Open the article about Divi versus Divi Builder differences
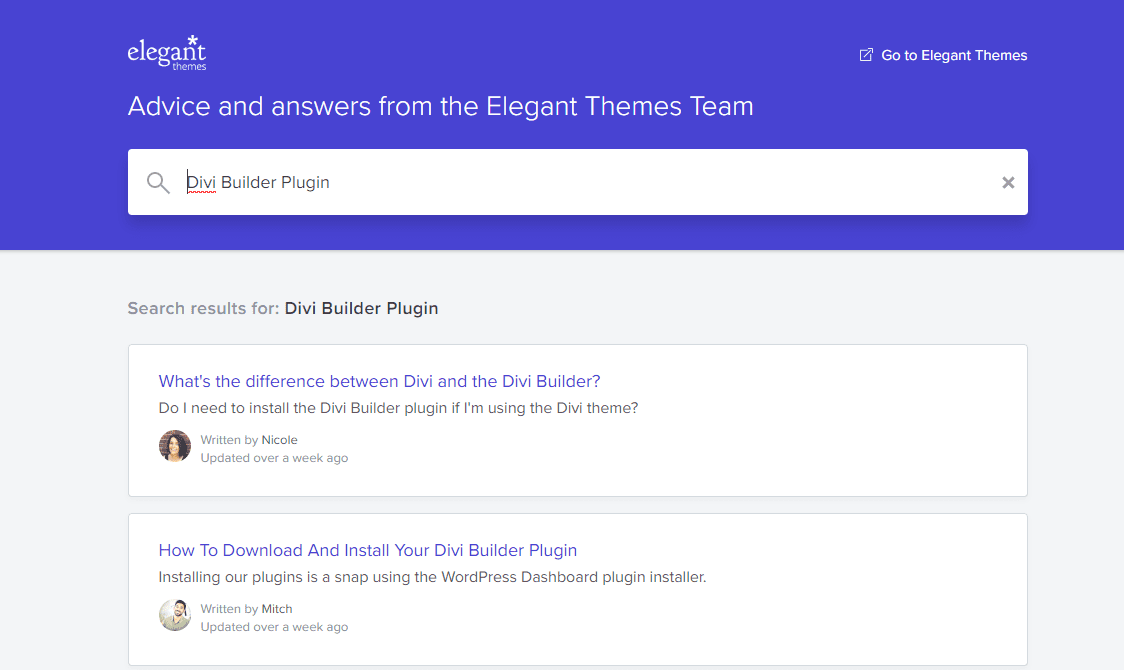Screen dimensions: 1124x670 (379, 381)
